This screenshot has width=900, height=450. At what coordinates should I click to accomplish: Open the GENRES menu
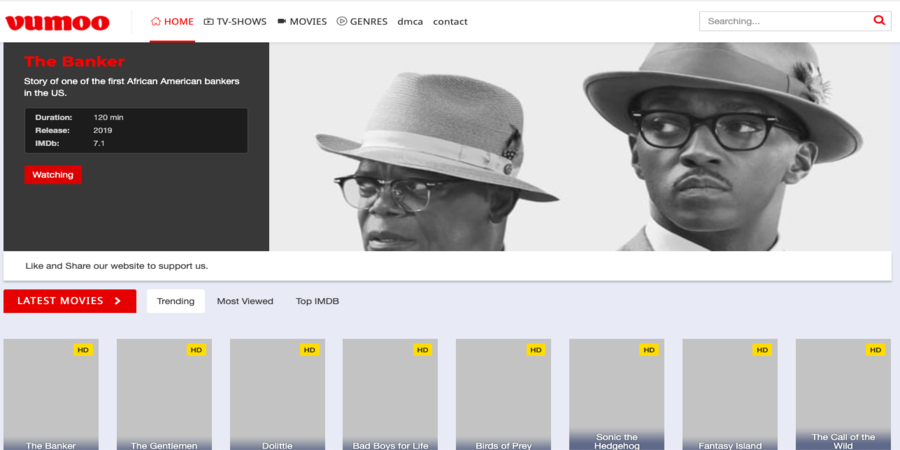[362, 21]
